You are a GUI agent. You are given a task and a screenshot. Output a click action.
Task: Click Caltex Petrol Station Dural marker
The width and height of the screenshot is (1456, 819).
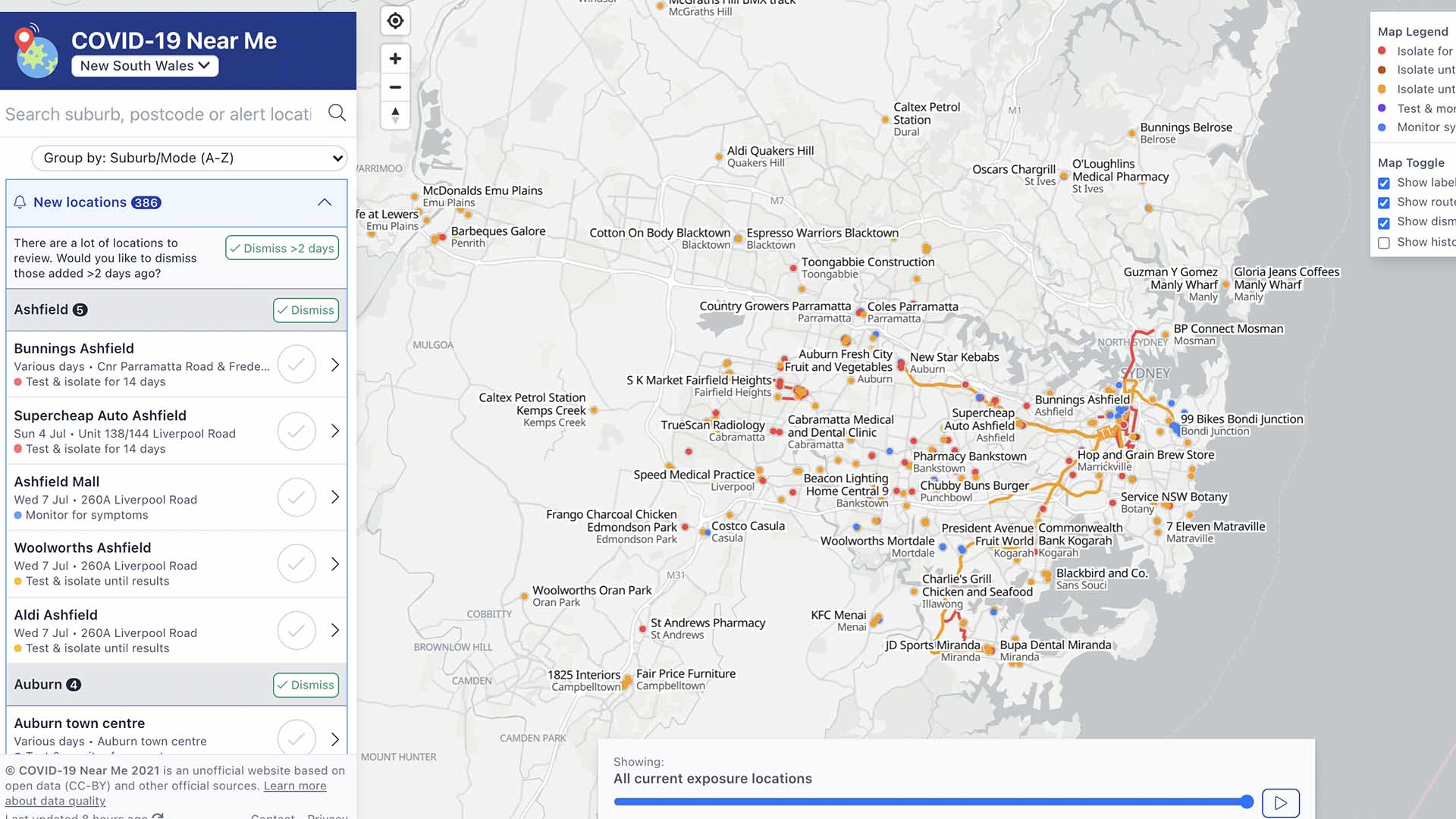pyautogui.click(x=885, y=119)
